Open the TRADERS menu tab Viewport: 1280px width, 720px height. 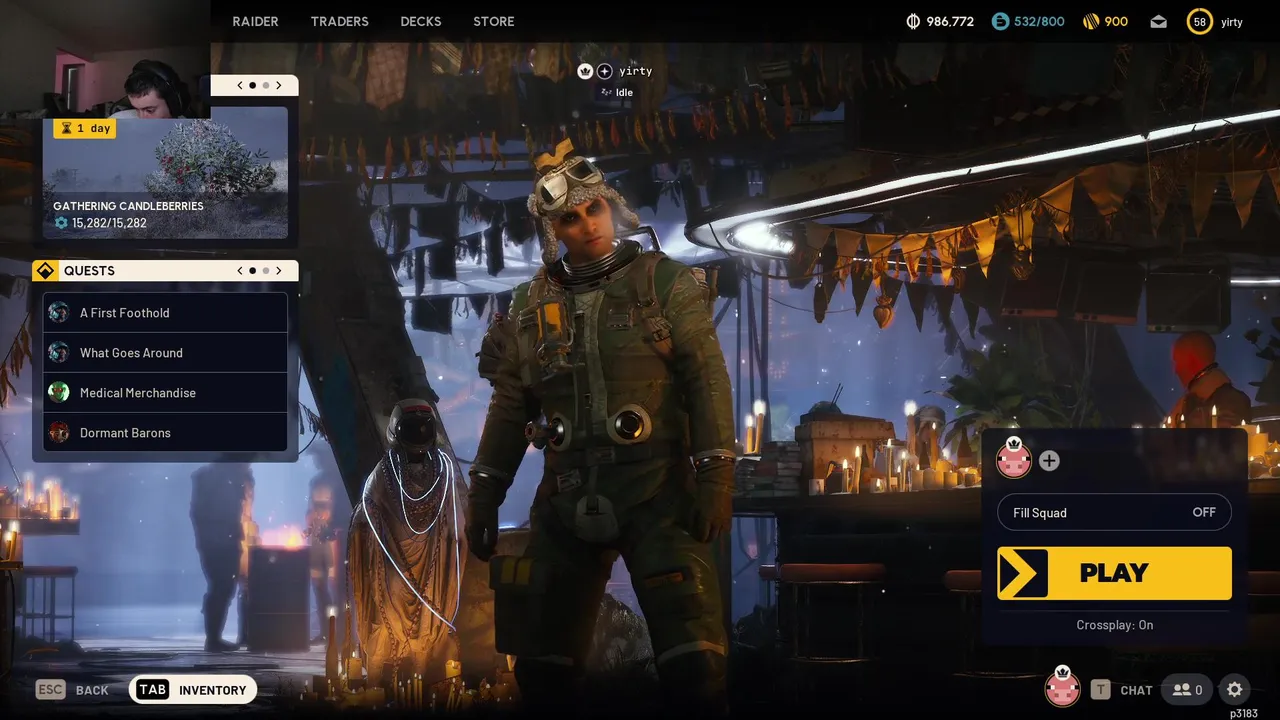[339, 21]
